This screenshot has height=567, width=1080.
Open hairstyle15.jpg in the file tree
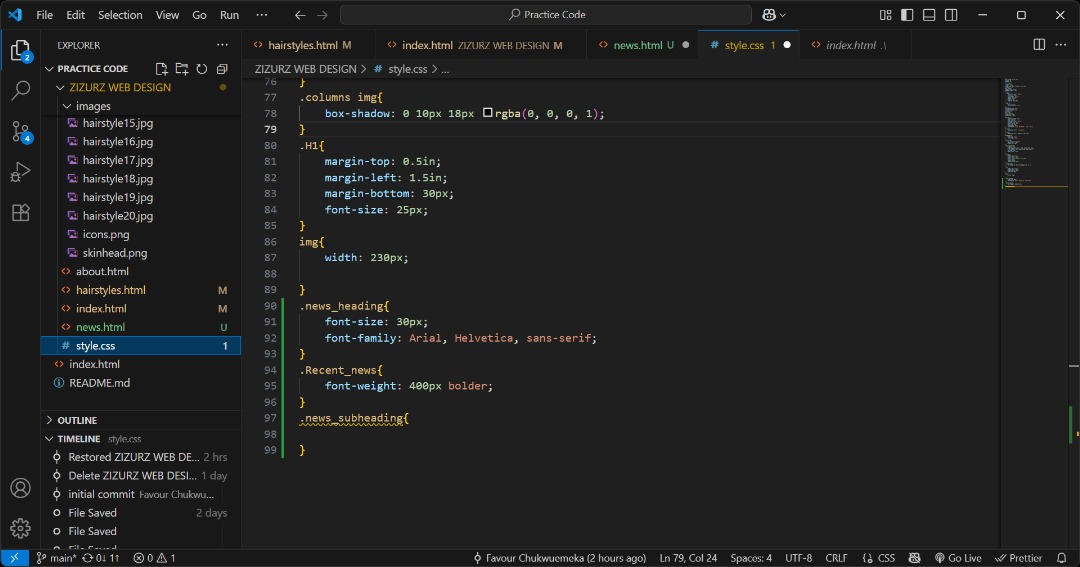118,123
